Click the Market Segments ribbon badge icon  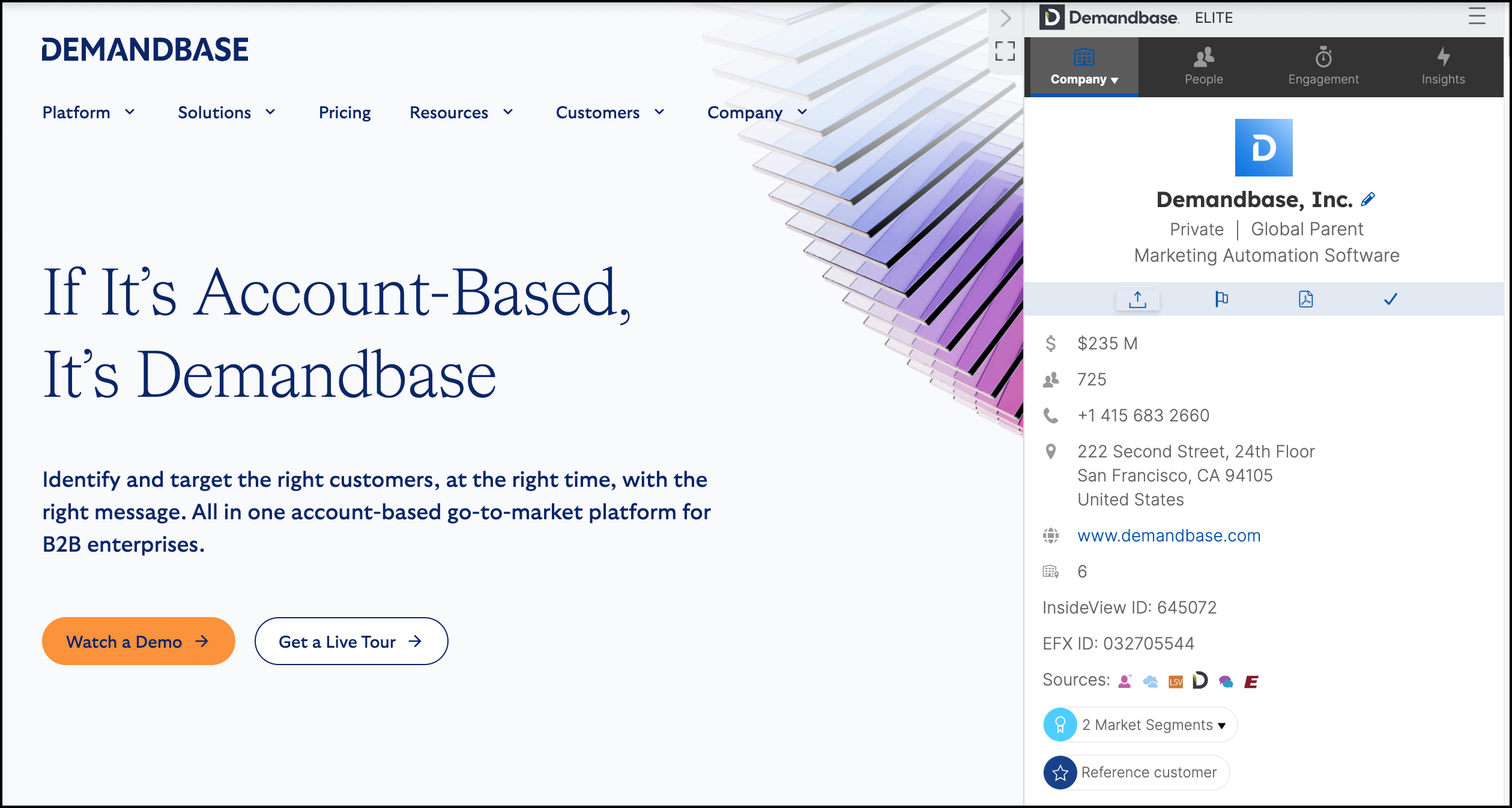pyautogui.click(x=1060, y=725)
